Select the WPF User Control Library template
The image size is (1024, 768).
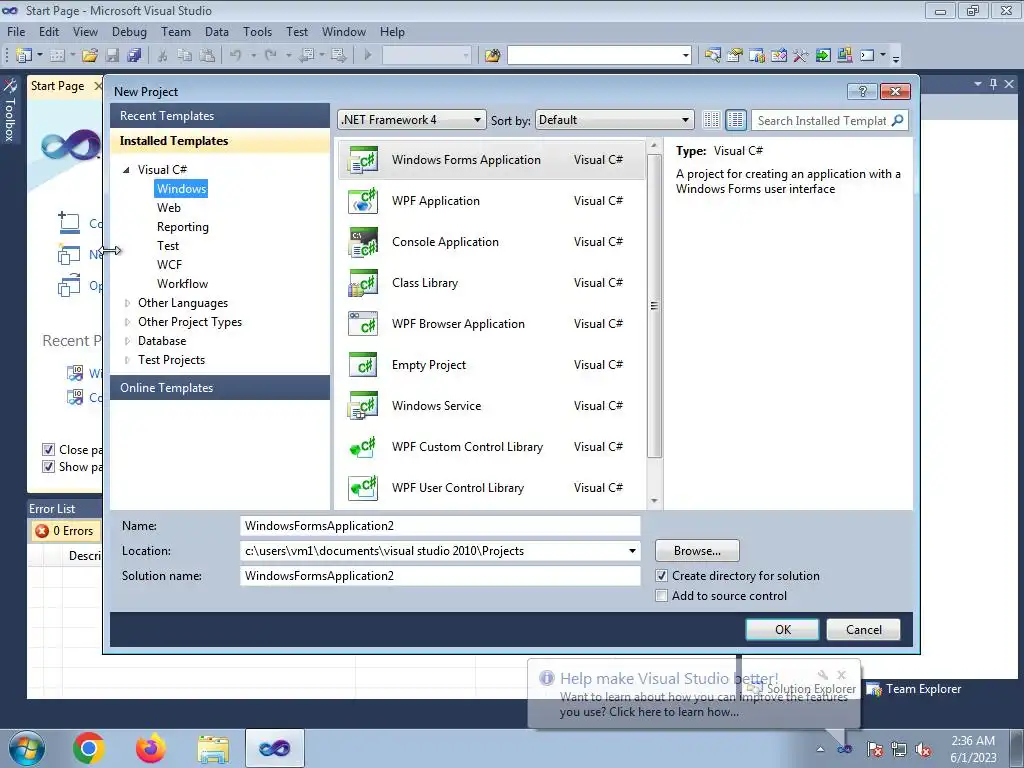[491, 488]
